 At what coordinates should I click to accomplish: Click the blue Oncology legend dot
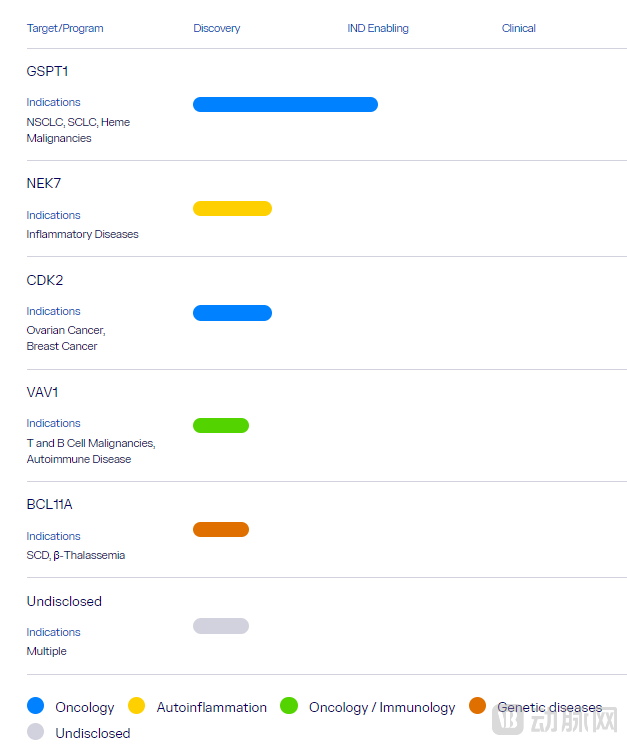[36, 706]
